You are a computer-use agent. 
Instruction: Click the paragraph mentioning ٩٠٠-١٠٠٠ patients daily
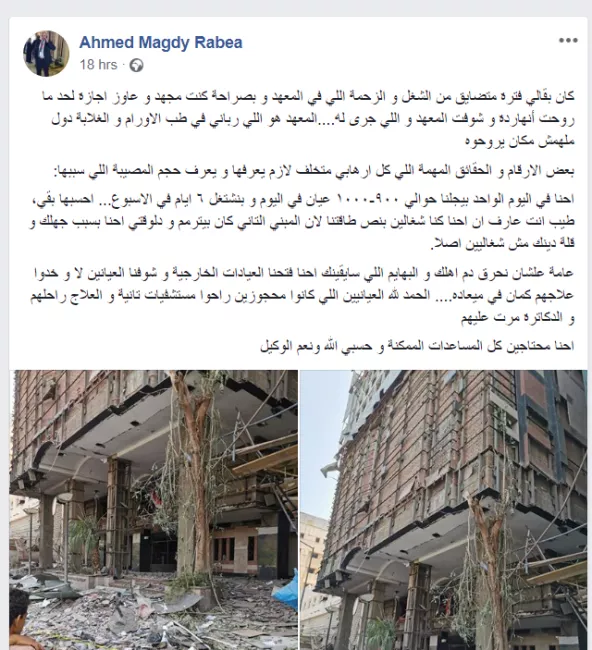click(302, 221)
